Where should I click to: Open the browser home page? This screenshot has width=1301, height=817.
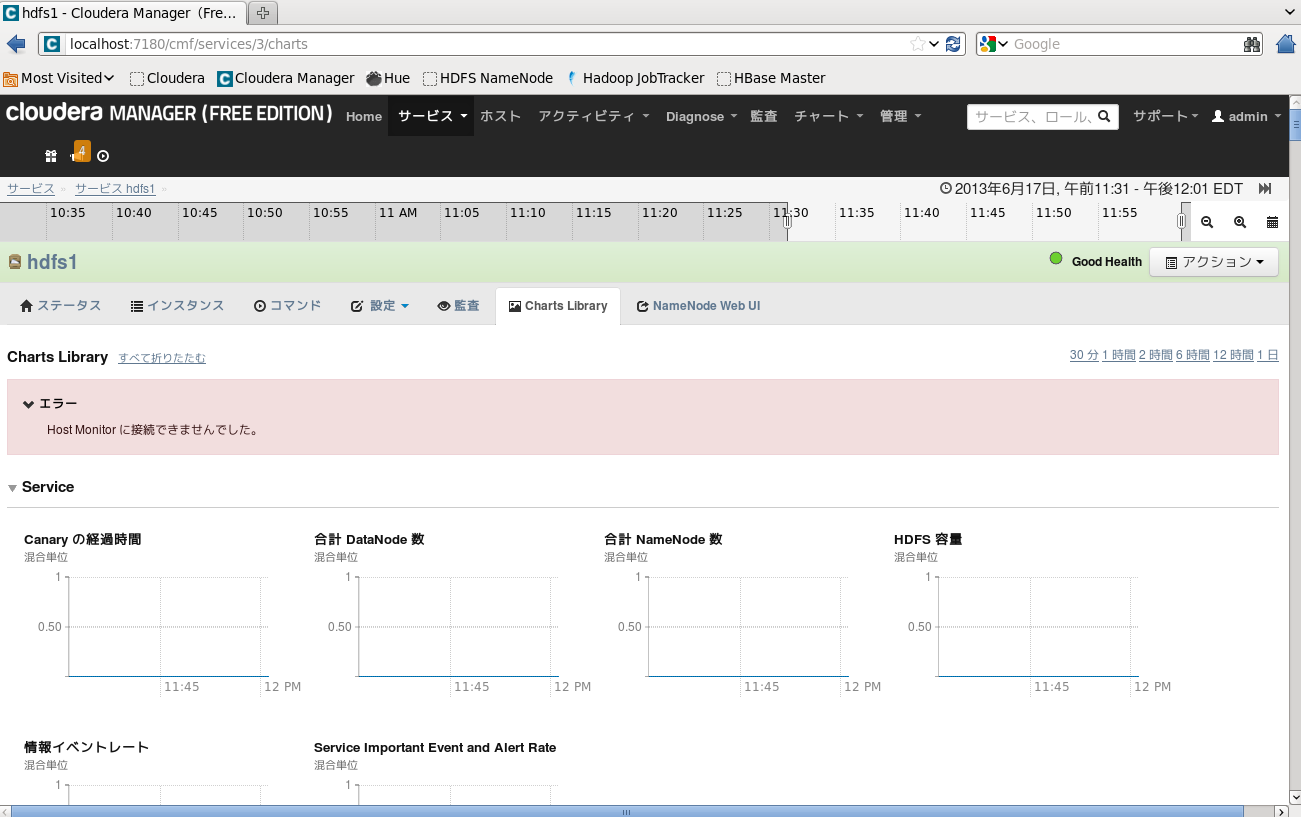(x=1286, y=44)
